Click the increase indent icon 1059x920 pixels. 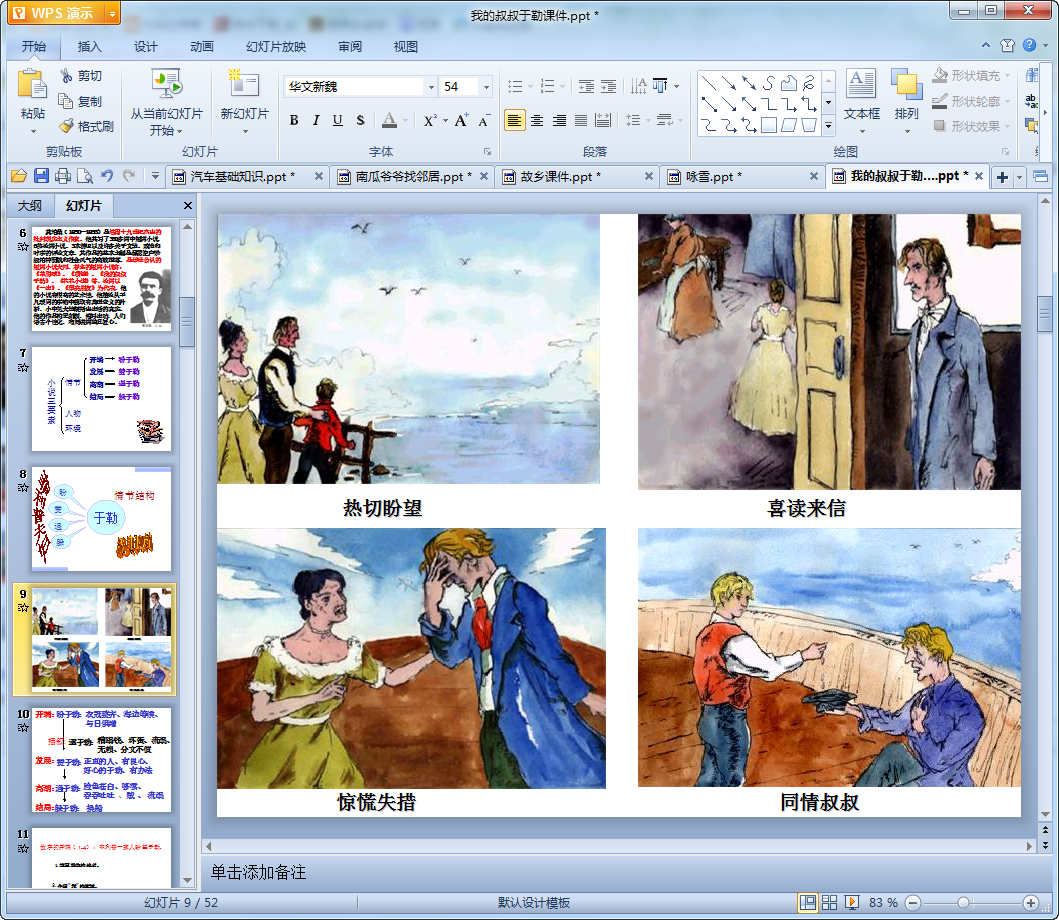(609, 86)
